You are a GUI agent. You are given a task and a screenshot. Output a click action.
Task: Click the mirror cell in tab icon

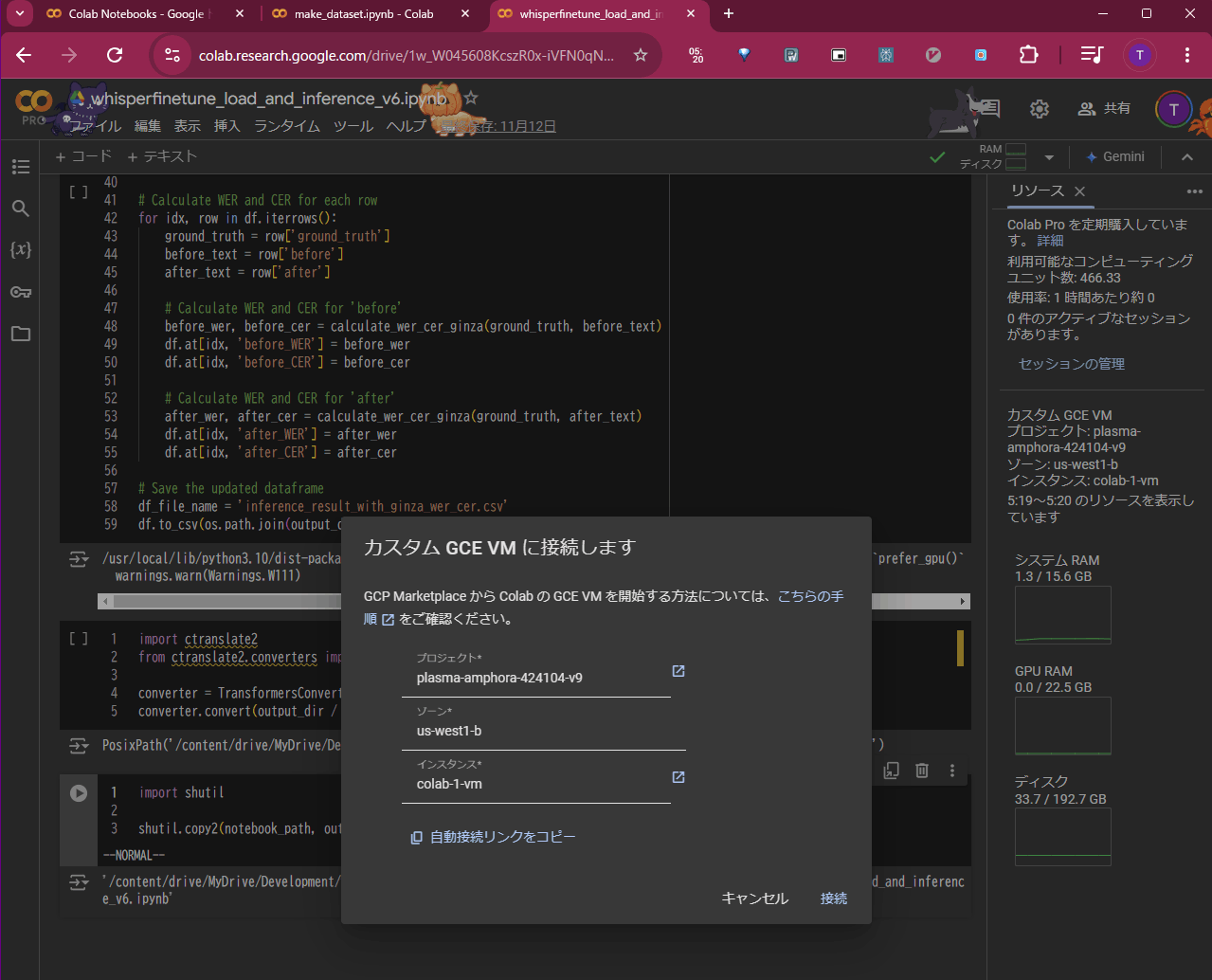(891, 771)
